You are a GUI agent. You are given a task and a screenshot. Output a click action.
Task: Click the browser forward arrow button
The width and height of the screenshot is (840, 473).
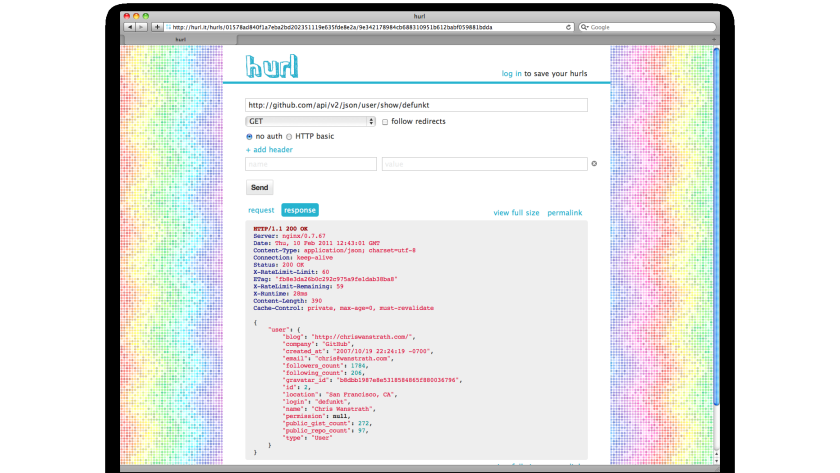141,27
